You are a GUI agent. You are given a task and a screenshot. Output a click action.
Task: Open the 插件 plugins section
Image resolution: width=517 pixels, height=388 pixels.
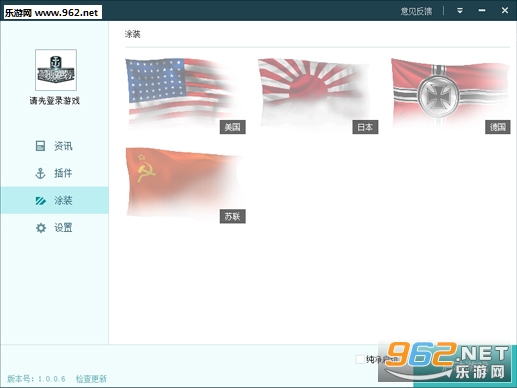click(54, 173)
